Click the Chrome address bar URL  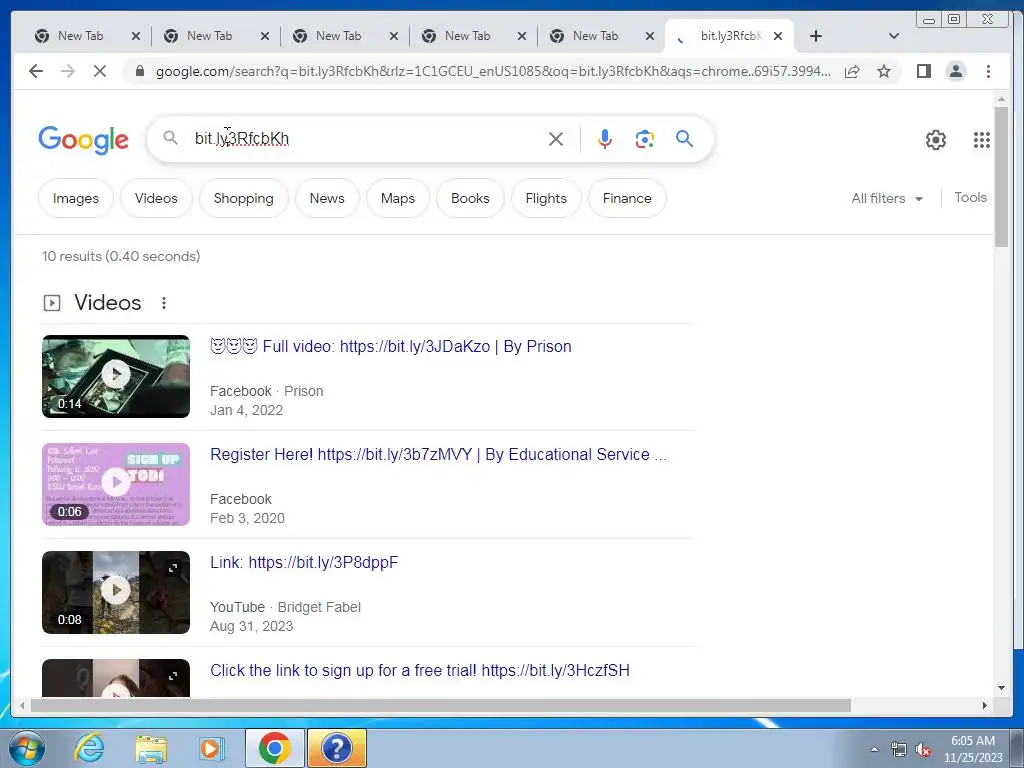(493, 71)
